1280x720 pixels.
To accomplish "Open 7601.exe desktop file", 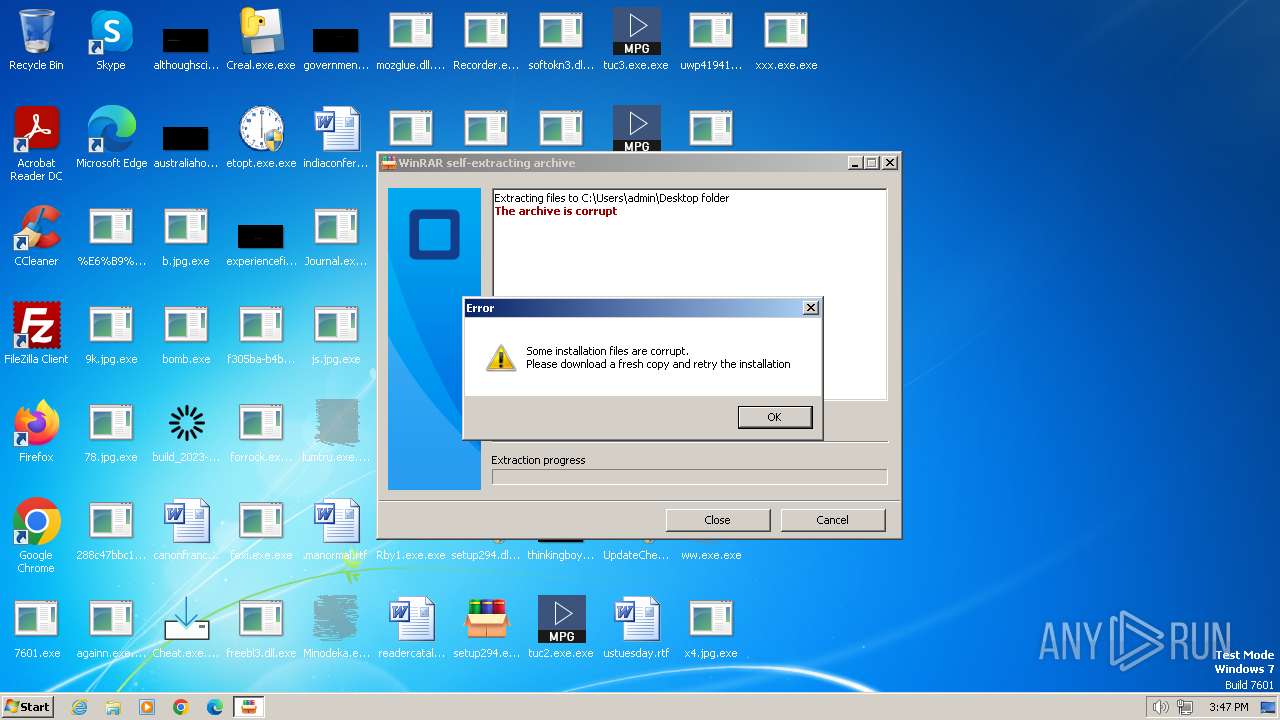I will 36,628.
